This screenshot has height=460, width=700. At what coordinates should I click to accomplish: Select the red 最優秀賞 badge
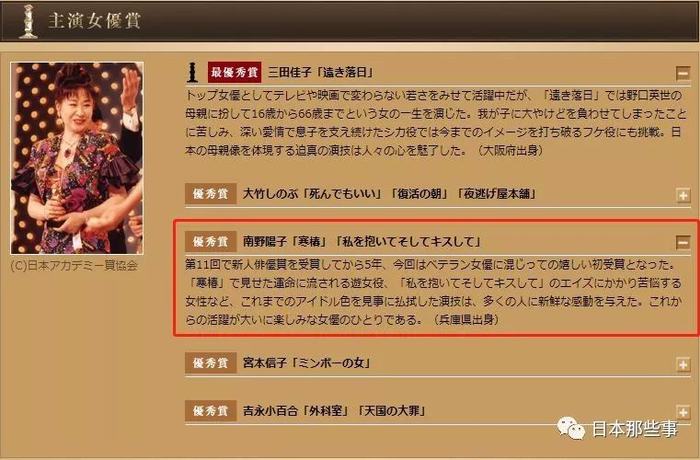tap(234, 72)
